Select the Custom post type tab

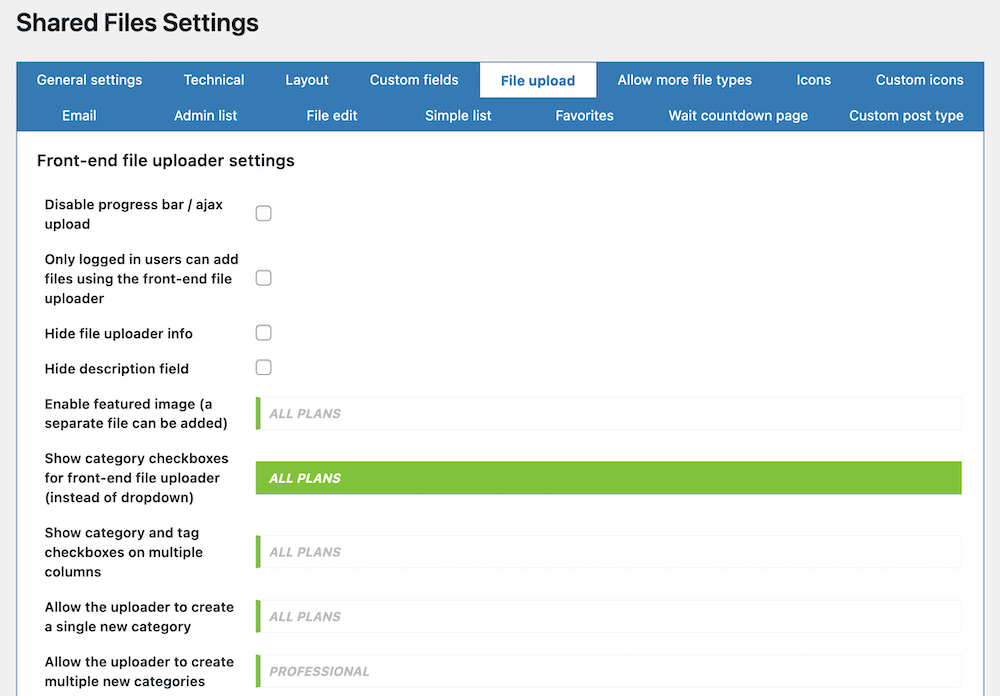[906, 115]
